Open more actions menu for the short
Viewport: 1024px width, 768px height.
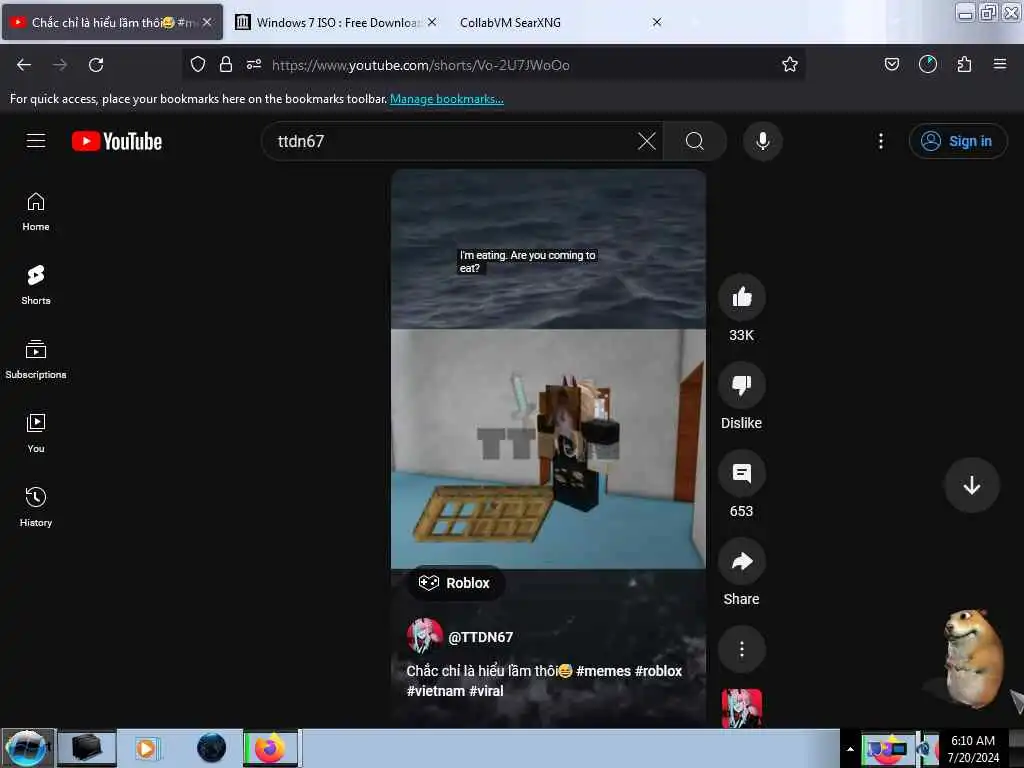tap(741, 649)
